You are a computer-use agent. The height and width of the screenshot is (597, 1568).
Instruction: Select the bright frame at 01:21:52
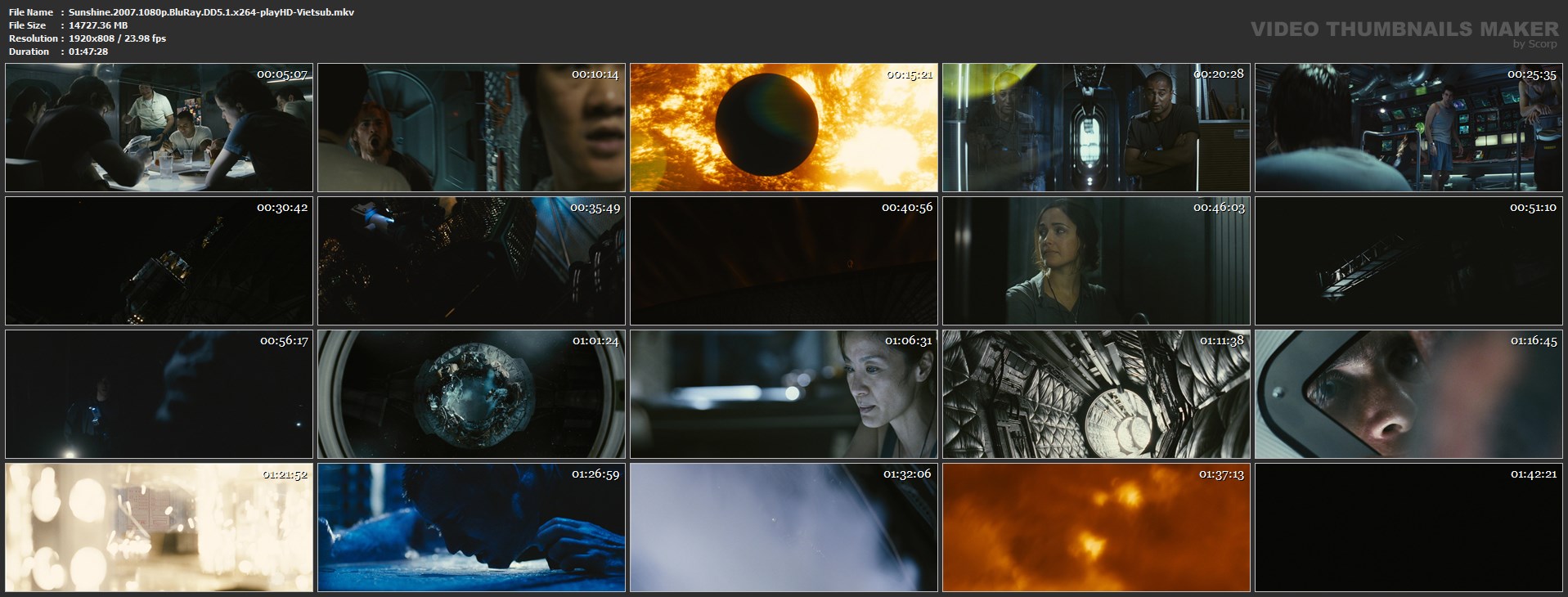point(159,528)
